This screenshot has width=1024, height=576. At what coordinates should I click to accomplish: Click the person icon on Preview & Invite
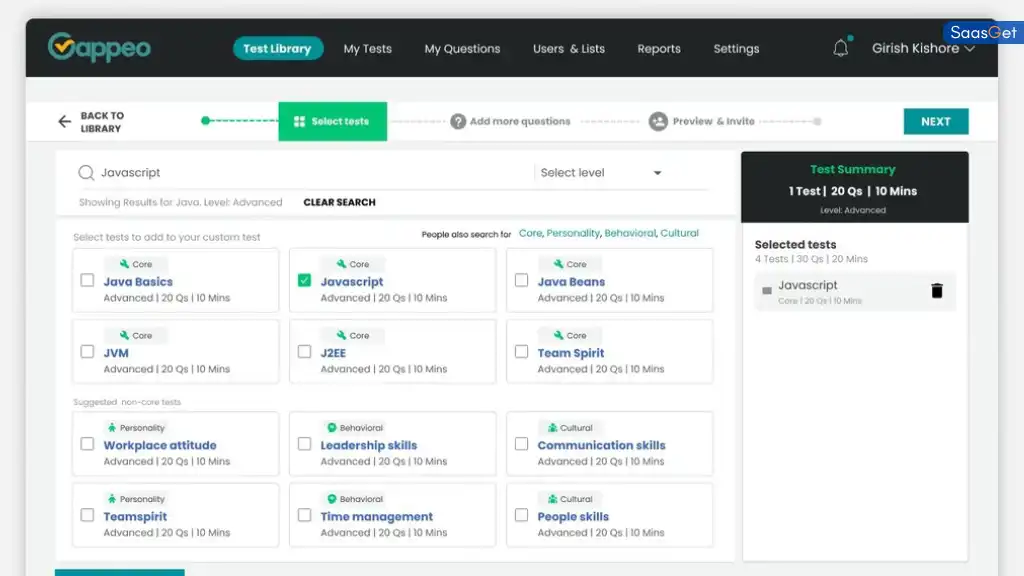(658, 120)
